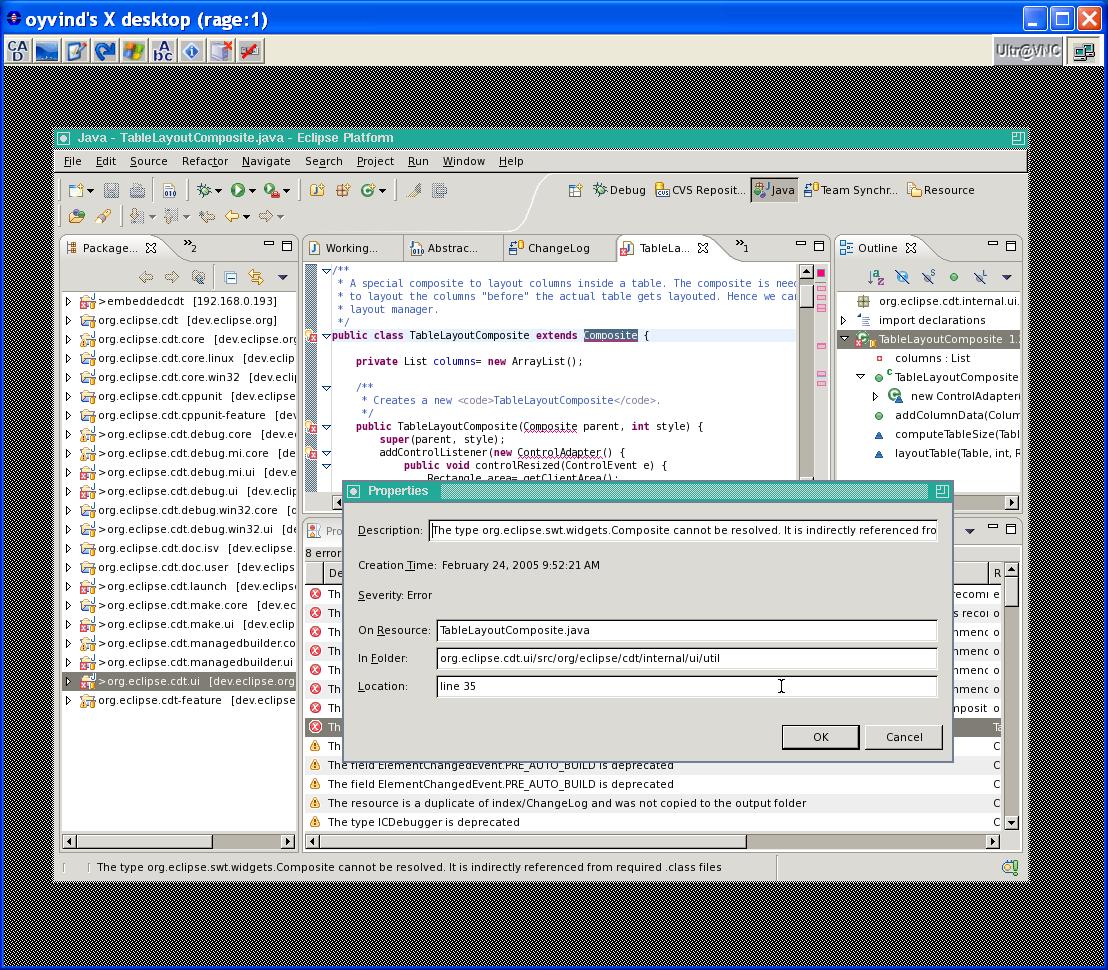Viewport: 1108px width, 970px height.
Task: Maximize the editor area
Action: (x=819, y=246)
